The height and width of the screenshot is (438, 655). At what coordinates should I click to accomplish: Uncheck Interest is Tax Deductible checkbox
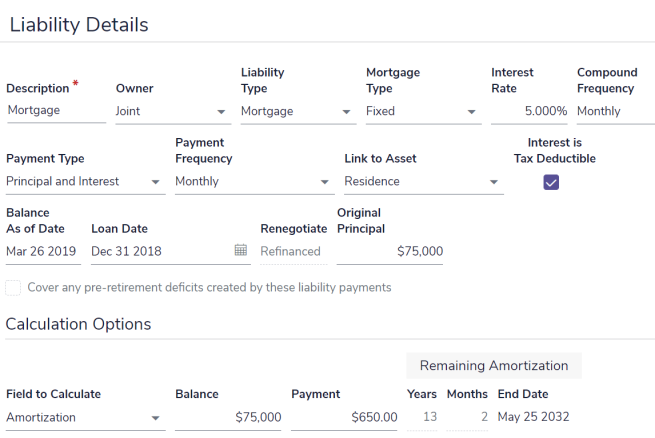[551, 182]
